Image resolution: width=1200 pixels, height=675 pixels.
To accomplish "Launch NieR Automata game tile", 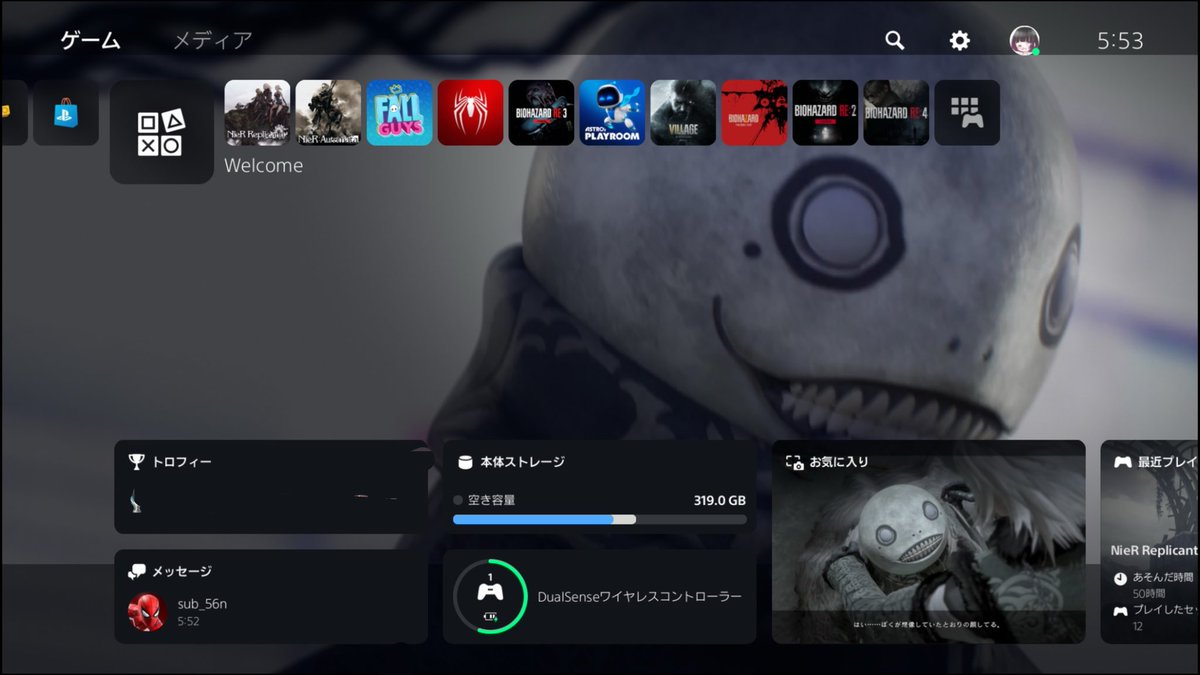I will pos(328,113).
